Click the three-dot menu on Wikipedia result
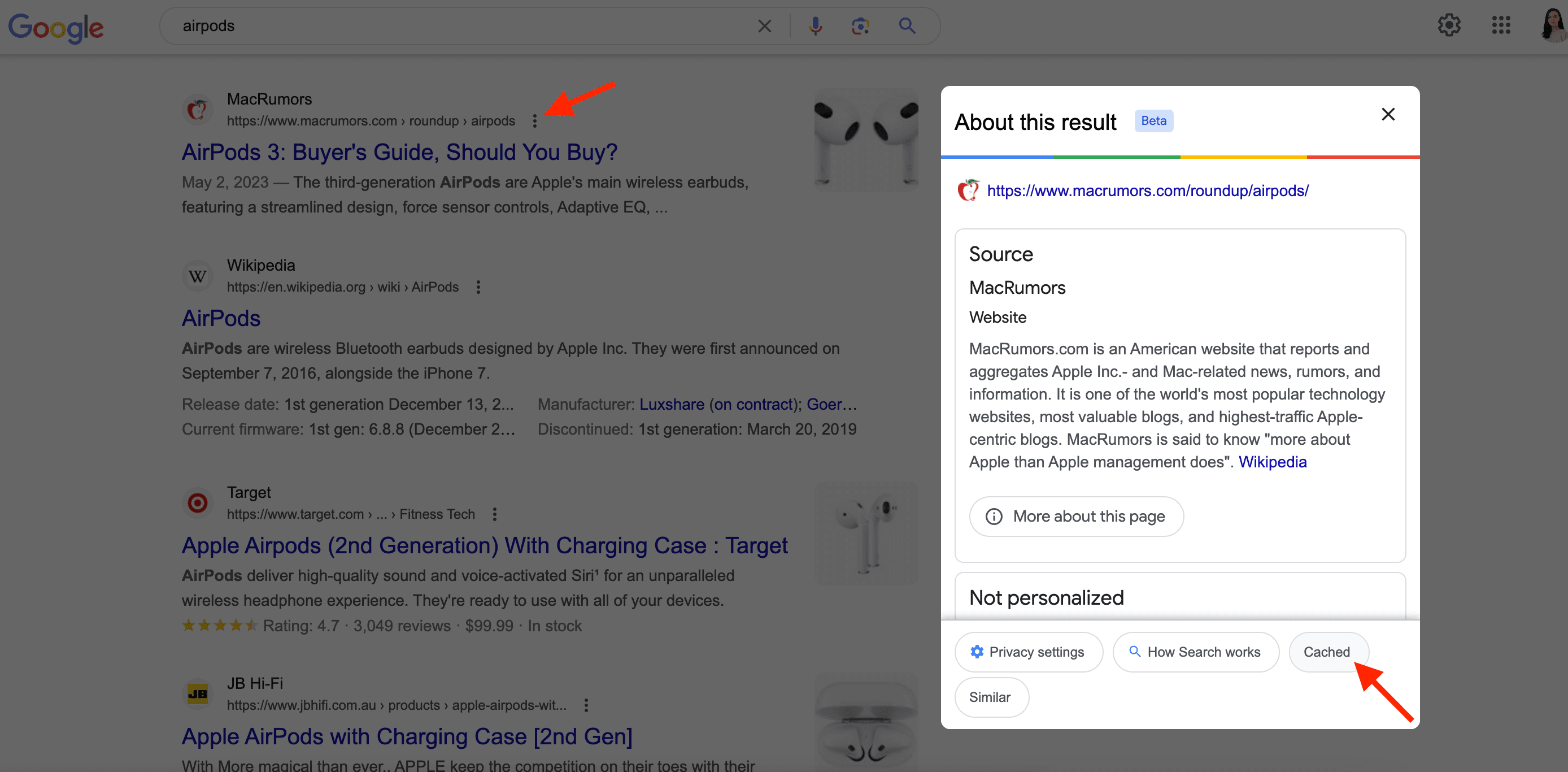1568x772 pixels. (478, 287)
